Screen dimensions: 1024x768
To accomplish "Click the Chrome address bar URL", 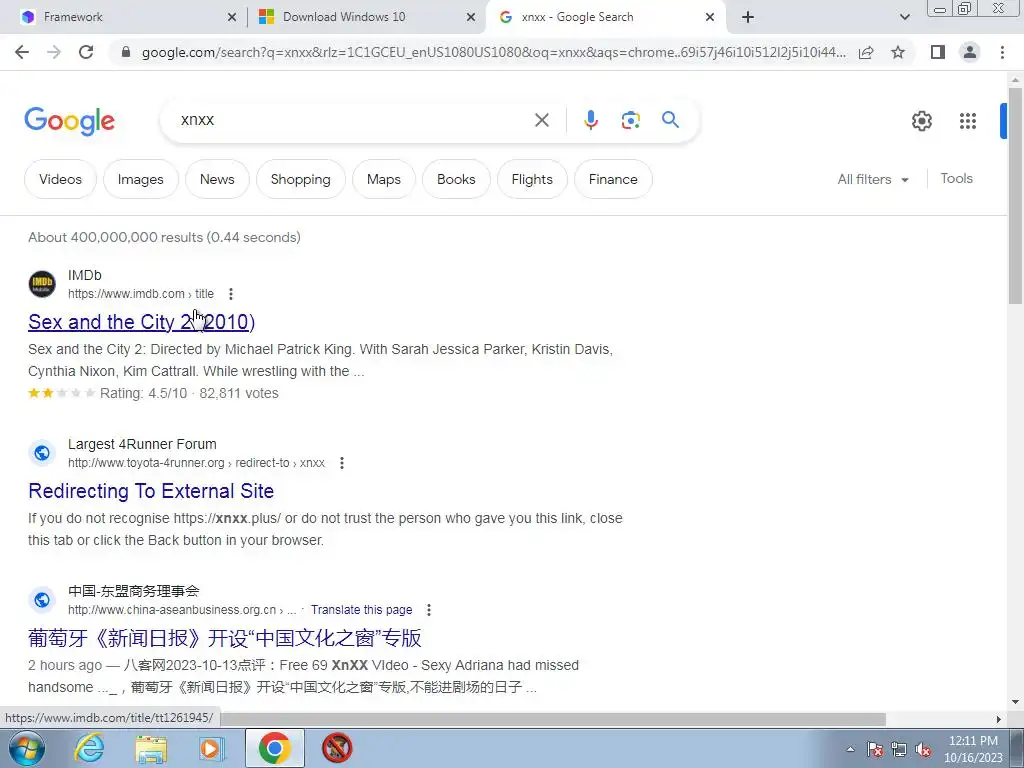I will pos(493,52).
